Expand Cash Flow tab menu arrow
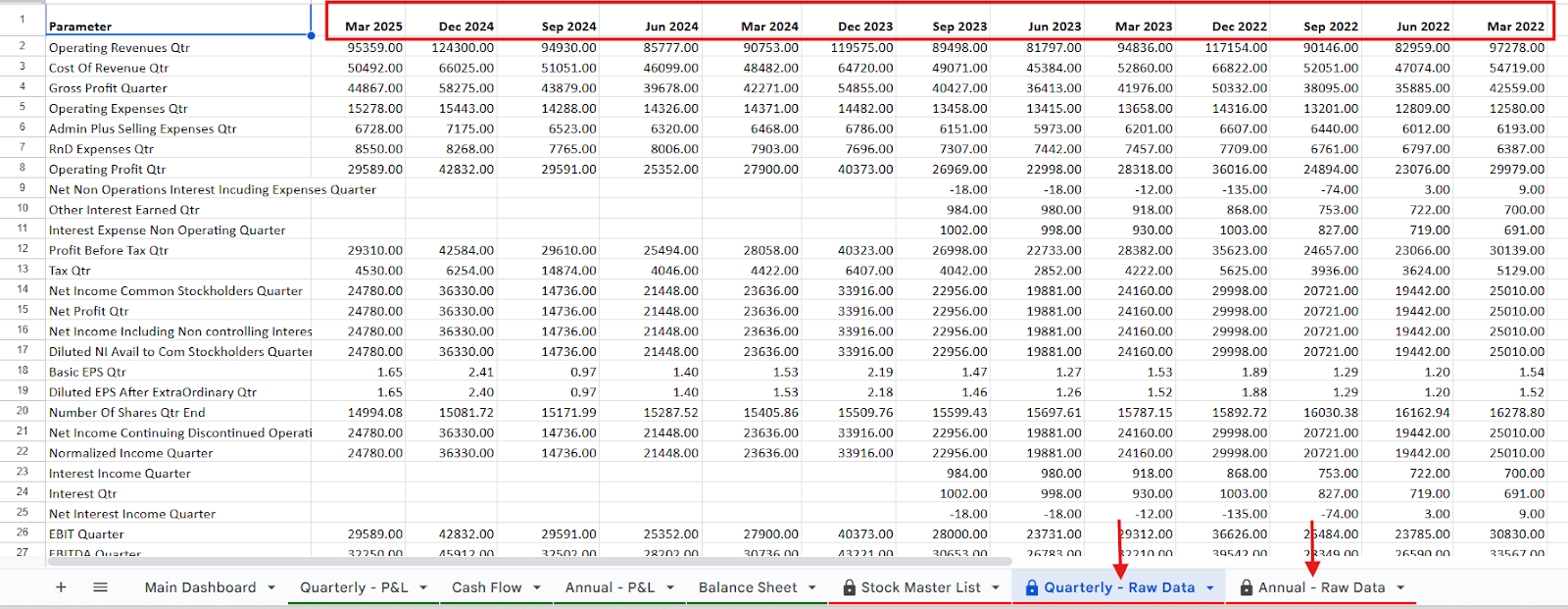Image resolution: width=1568 pixels, height=609 pixels. [x=537, y=587]
